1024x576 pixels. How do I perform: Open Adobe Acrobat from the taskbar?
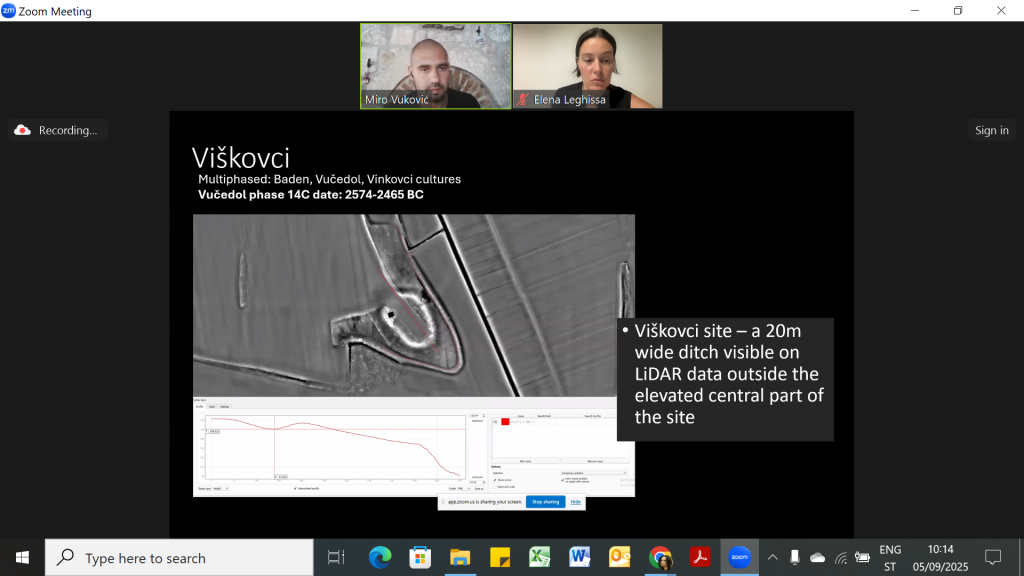[700, 557]
